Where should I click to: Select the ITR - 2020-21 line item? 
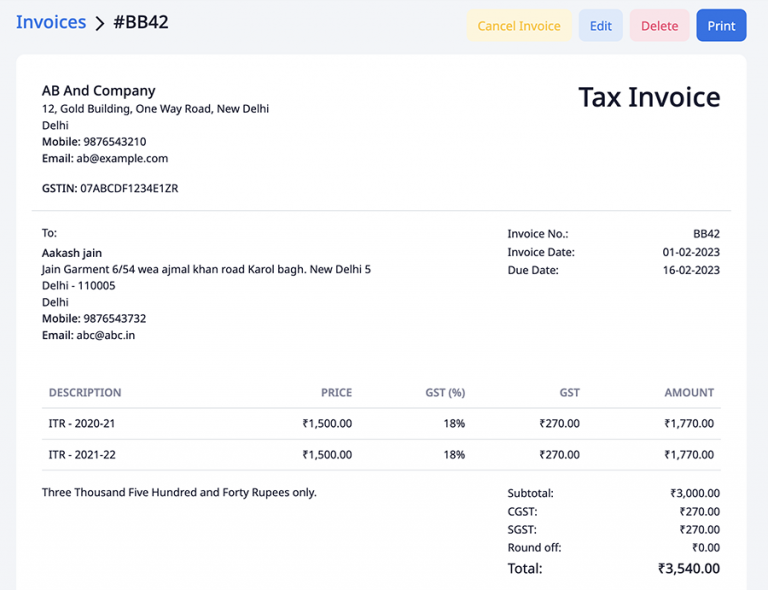[82, 424]
